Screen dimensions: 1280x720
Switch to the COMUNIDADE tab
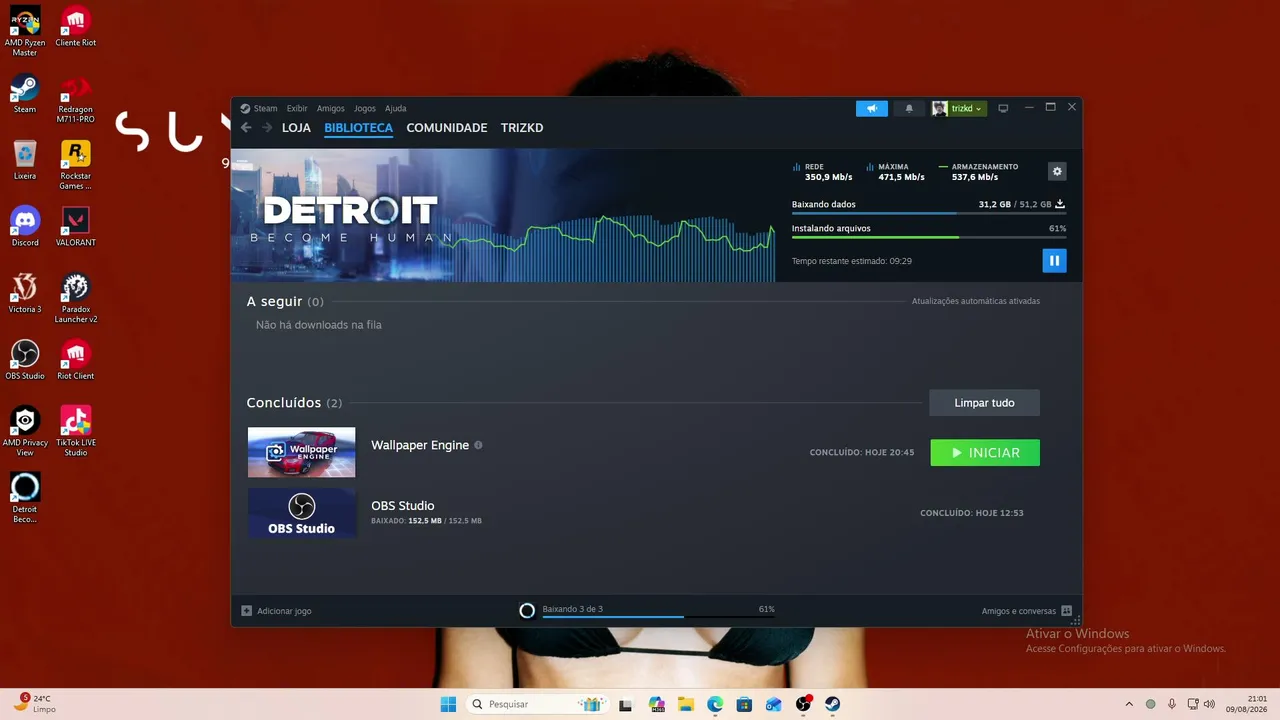447,128
